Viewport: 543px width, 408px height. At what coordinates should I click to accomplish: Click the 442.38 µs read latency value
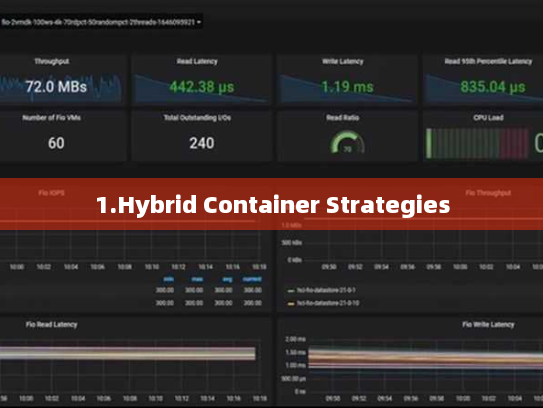tap(202, 87)
